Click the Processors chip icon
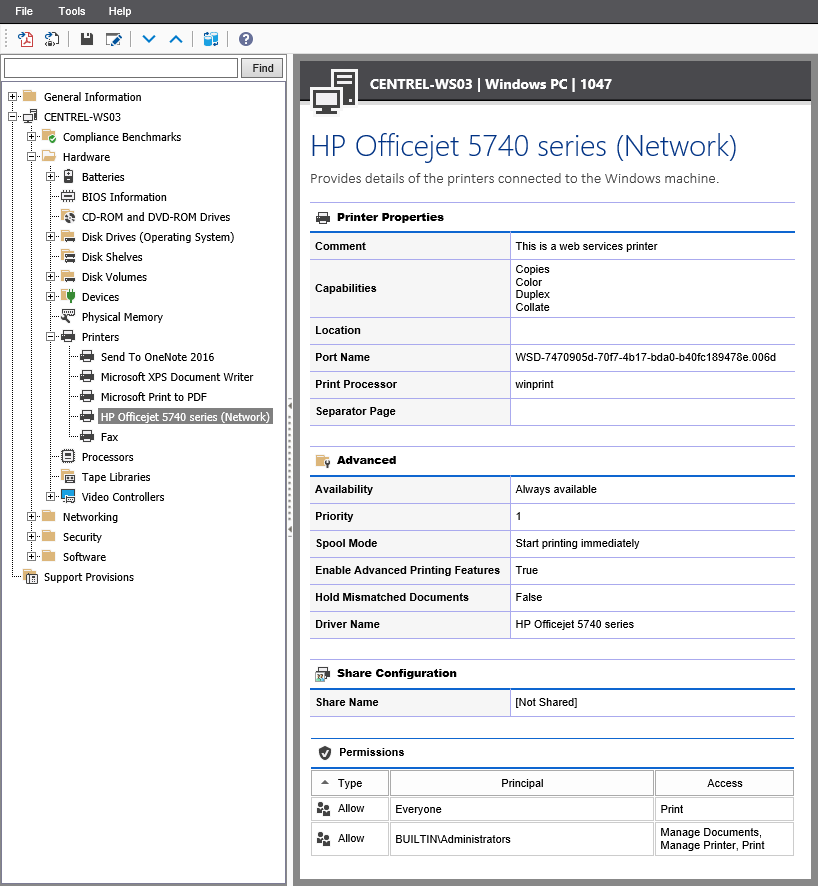818x886 pixels. coord(68,456)
